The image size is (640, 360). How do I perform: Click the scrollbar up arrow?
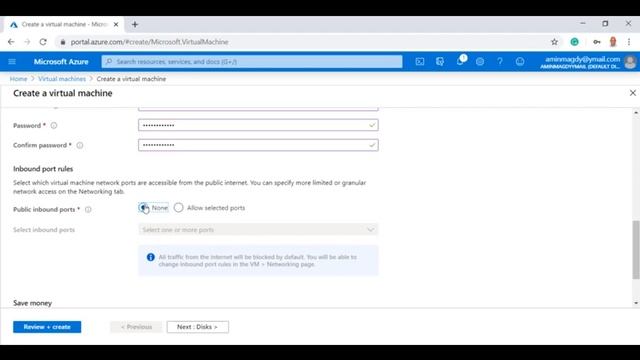636,112
